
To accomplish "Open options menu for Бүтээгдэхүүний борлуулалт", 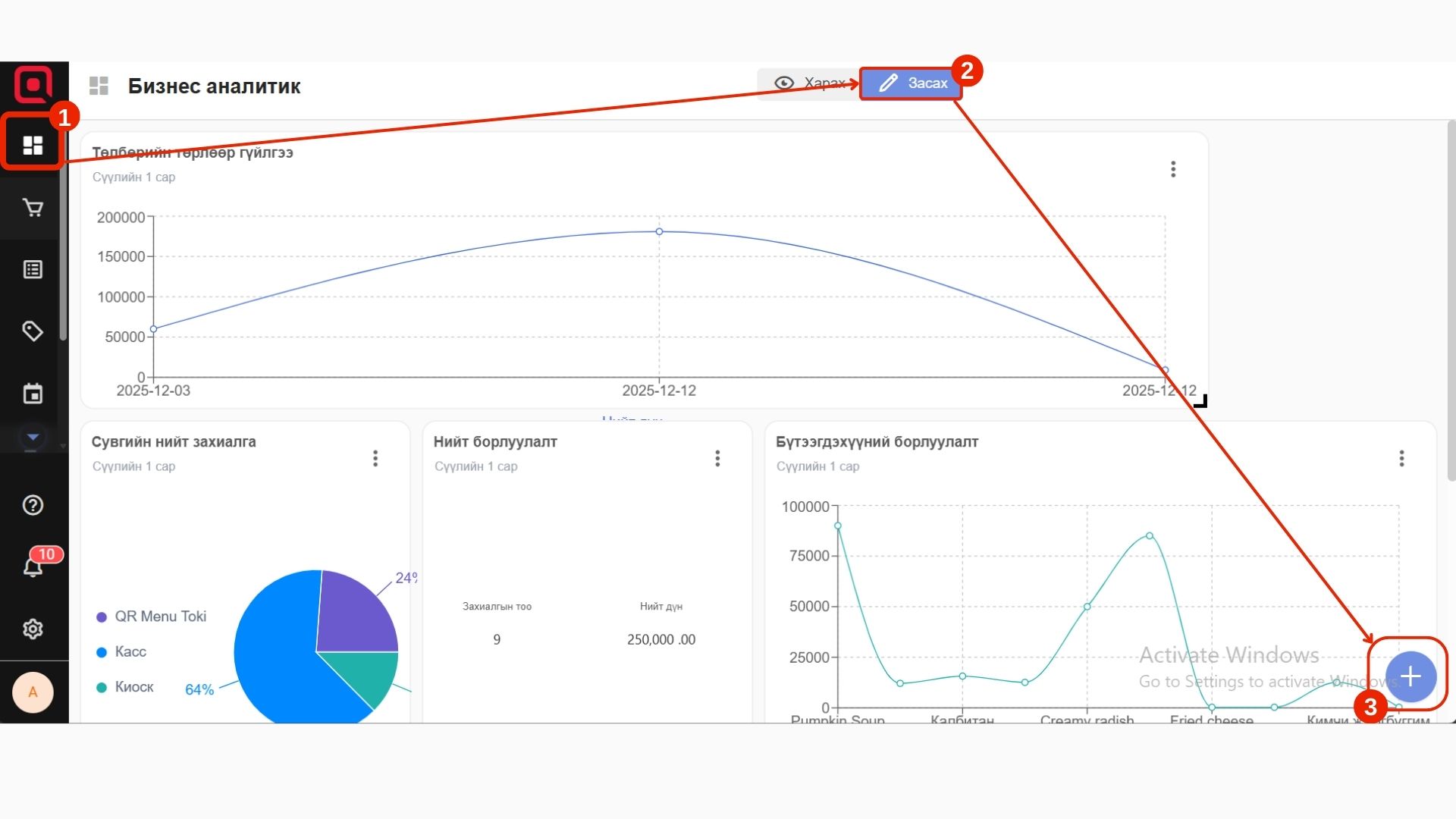I will click(1401, 458).
